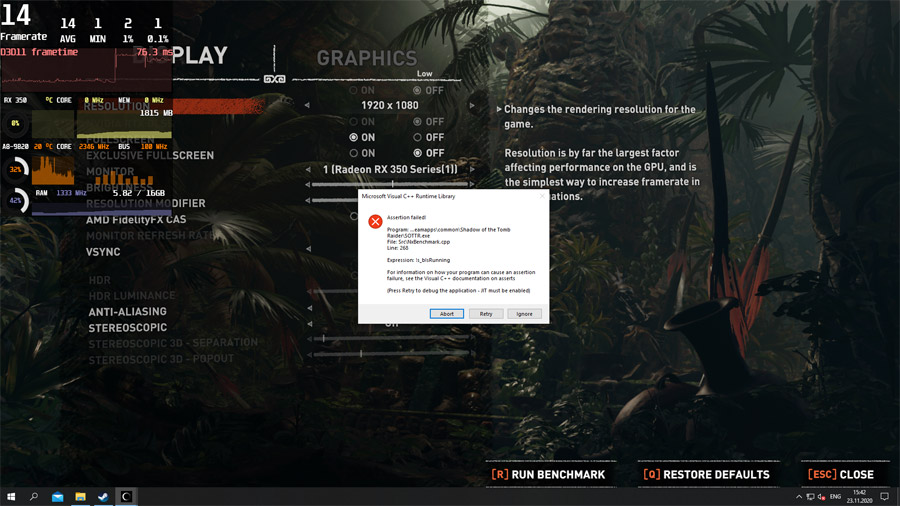The height and width of the screenshot is (506, 900).
Task: Open File Explorer from the taskbar
Action: tap(80, 497)
